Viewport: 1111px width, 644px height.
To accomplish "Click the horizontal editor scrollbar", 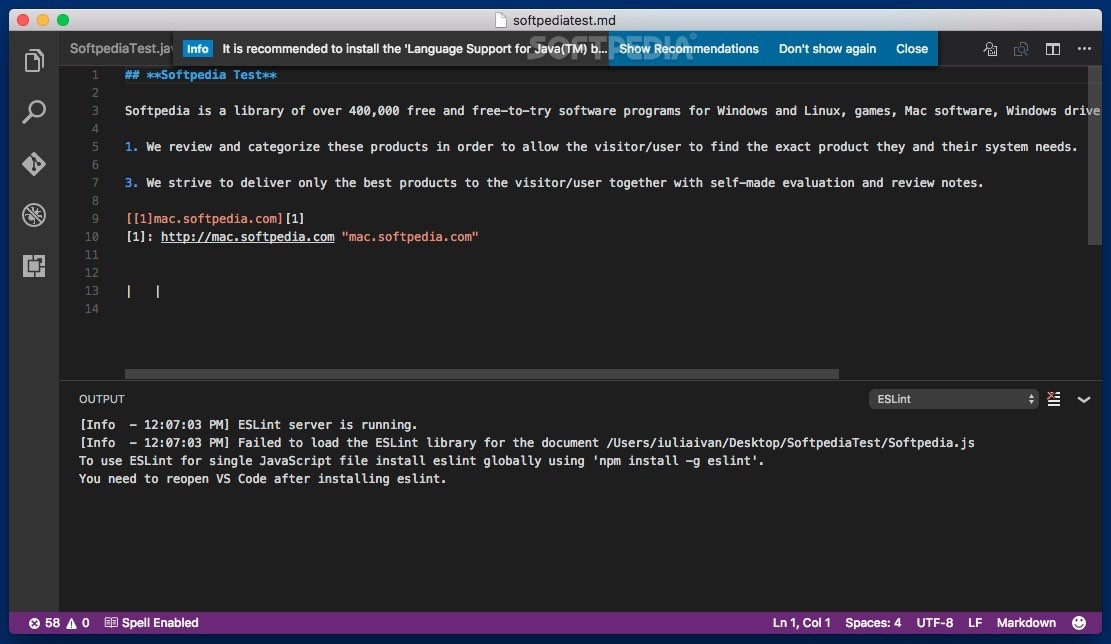I will coord(482,373).
